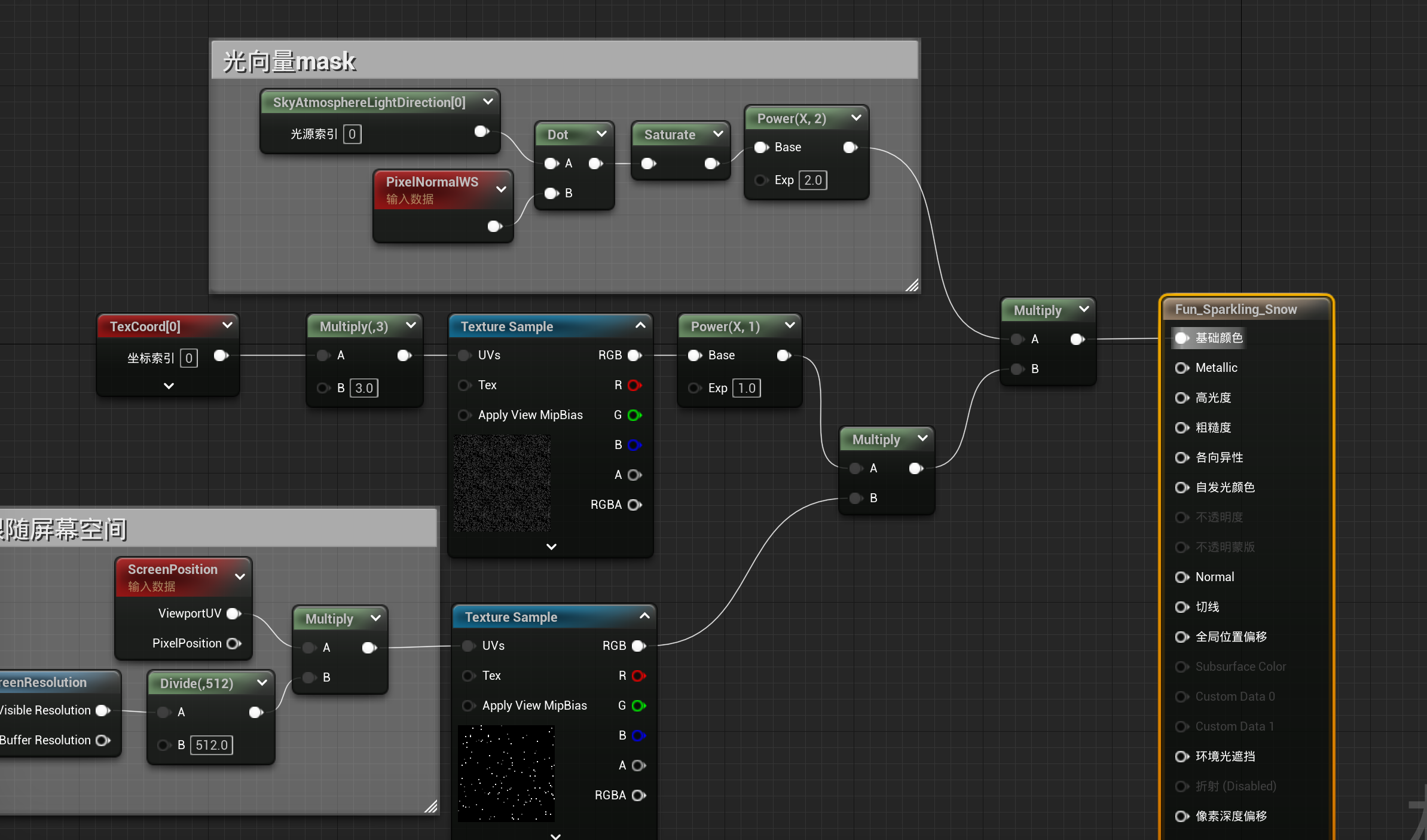Click the noise texture preview thumbnail

coord(502,483)
